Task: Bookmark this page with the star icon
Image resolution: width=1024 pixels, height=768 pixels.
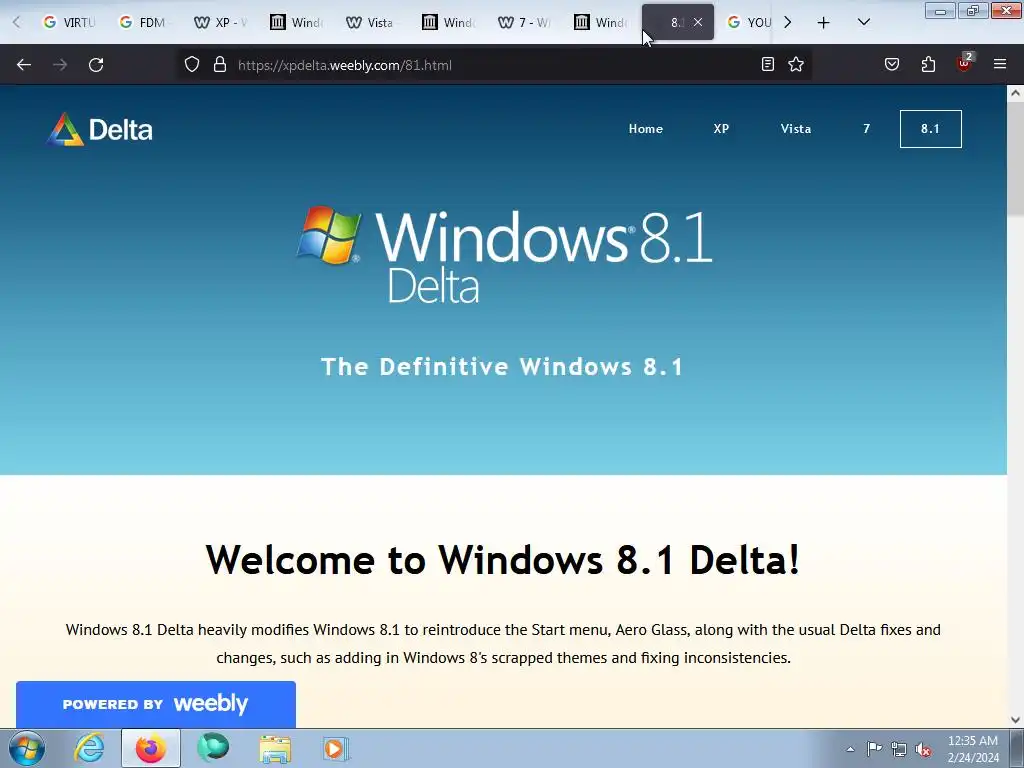Action: point(795,64)
